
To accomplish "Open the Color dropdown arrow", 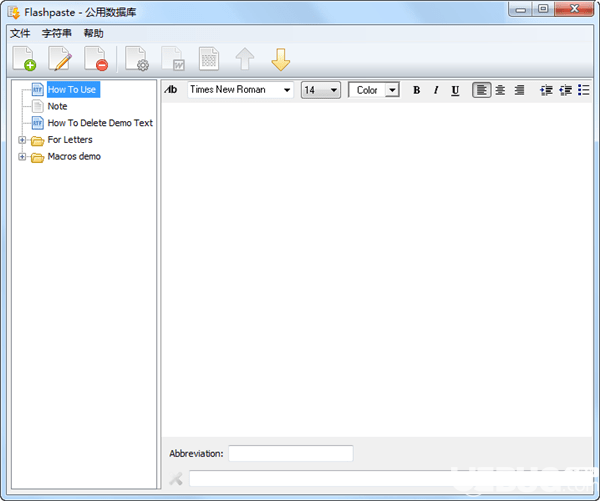I will (392, 90).
